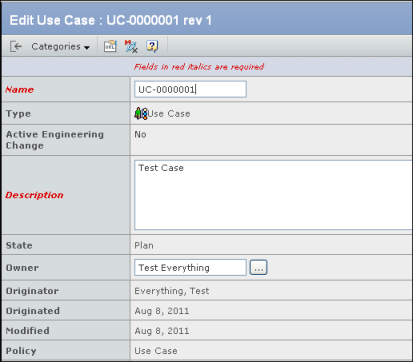The width and height of the screenshot is (413, 362).
Task: Click the Owner text field
Action: [190, 268]
